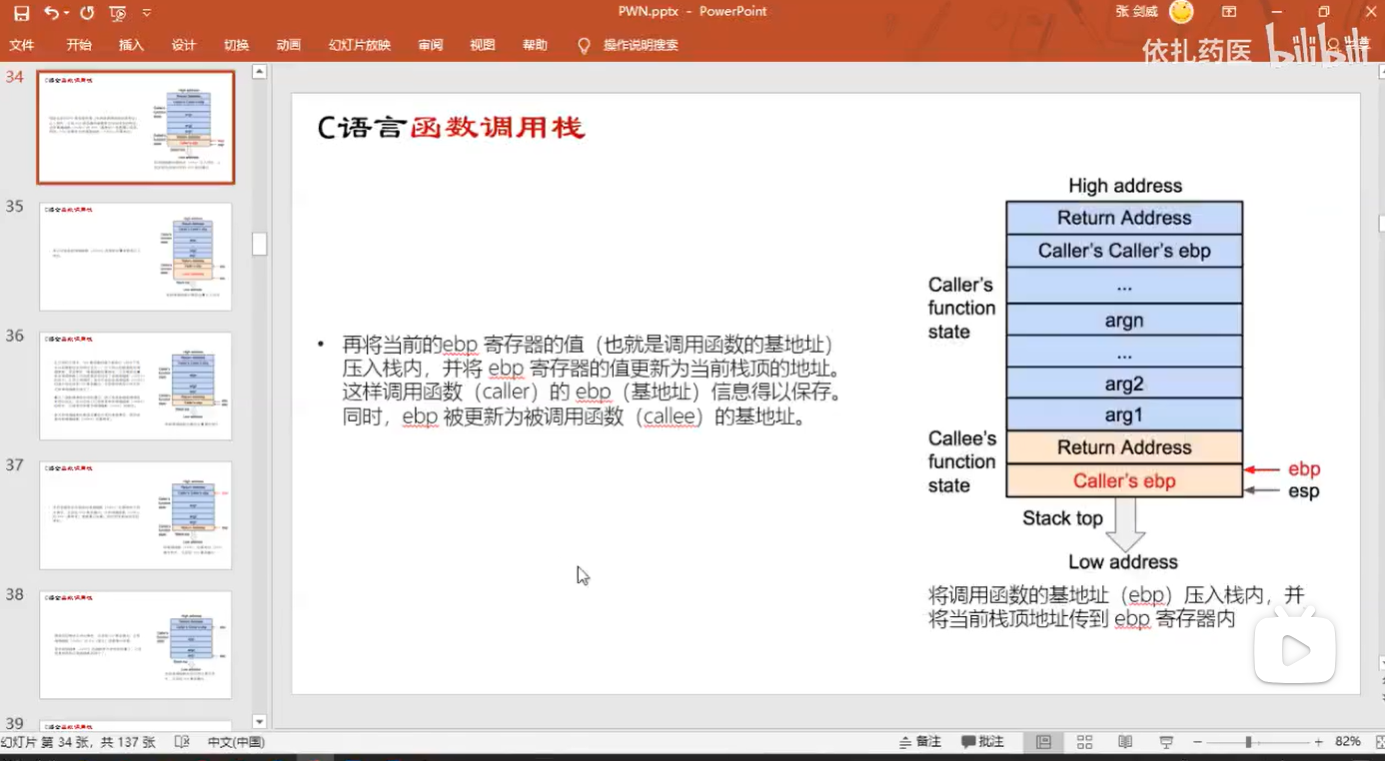Click the zoom slider handle
This screenshot has width=1385, height=761.
(x=1248, y=742)
